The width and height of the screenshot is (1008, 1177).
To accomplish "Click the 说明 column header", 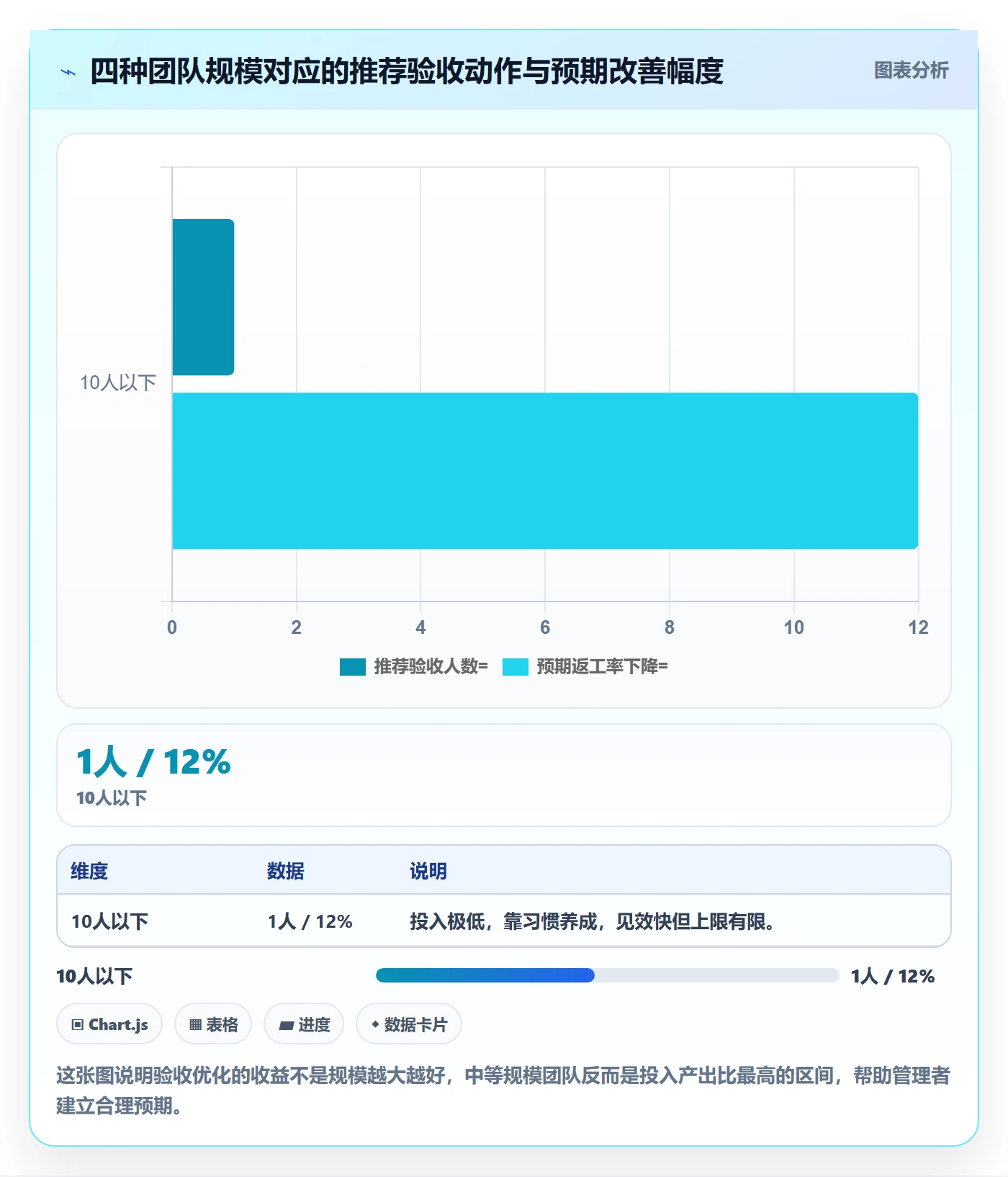I will pyautogui.click(x=428, y=871).
